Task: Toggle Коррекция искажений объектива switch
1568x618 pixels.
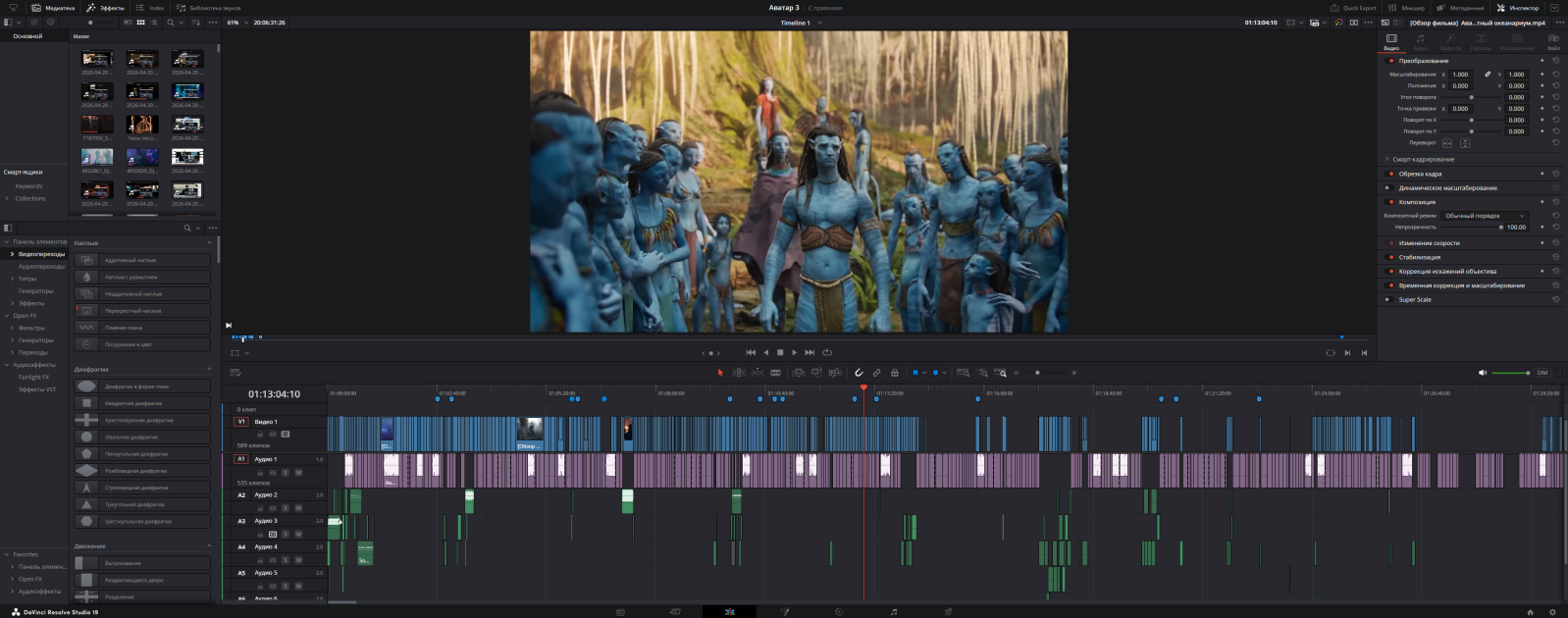Action: coord(1390,272)
